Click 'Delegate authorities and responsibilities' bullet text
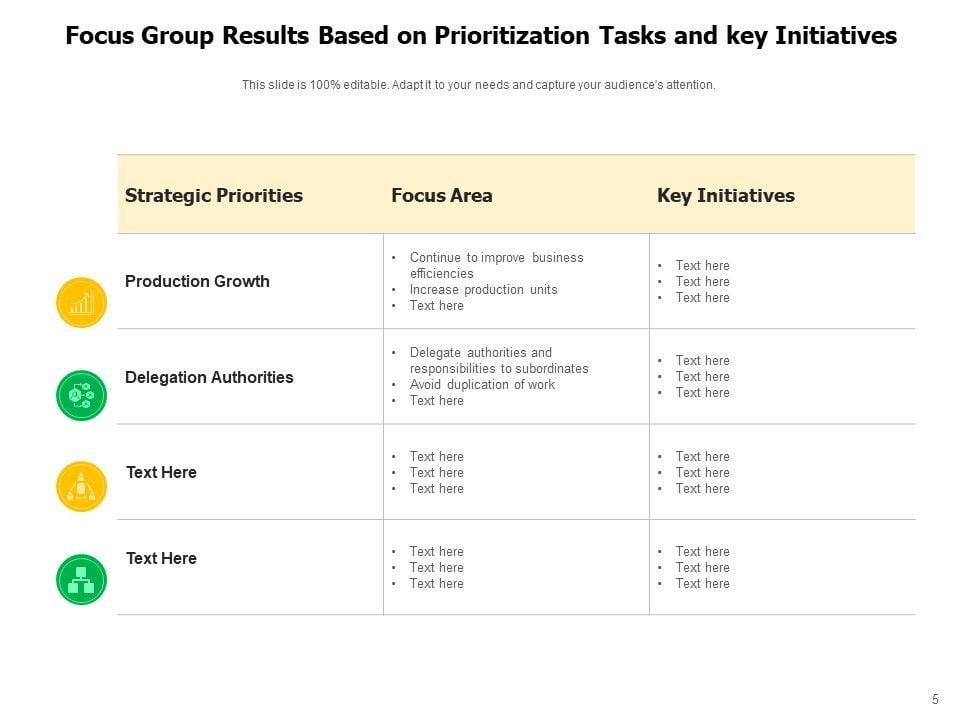Viewport: 960px width, 720px height. click(498, 360)
